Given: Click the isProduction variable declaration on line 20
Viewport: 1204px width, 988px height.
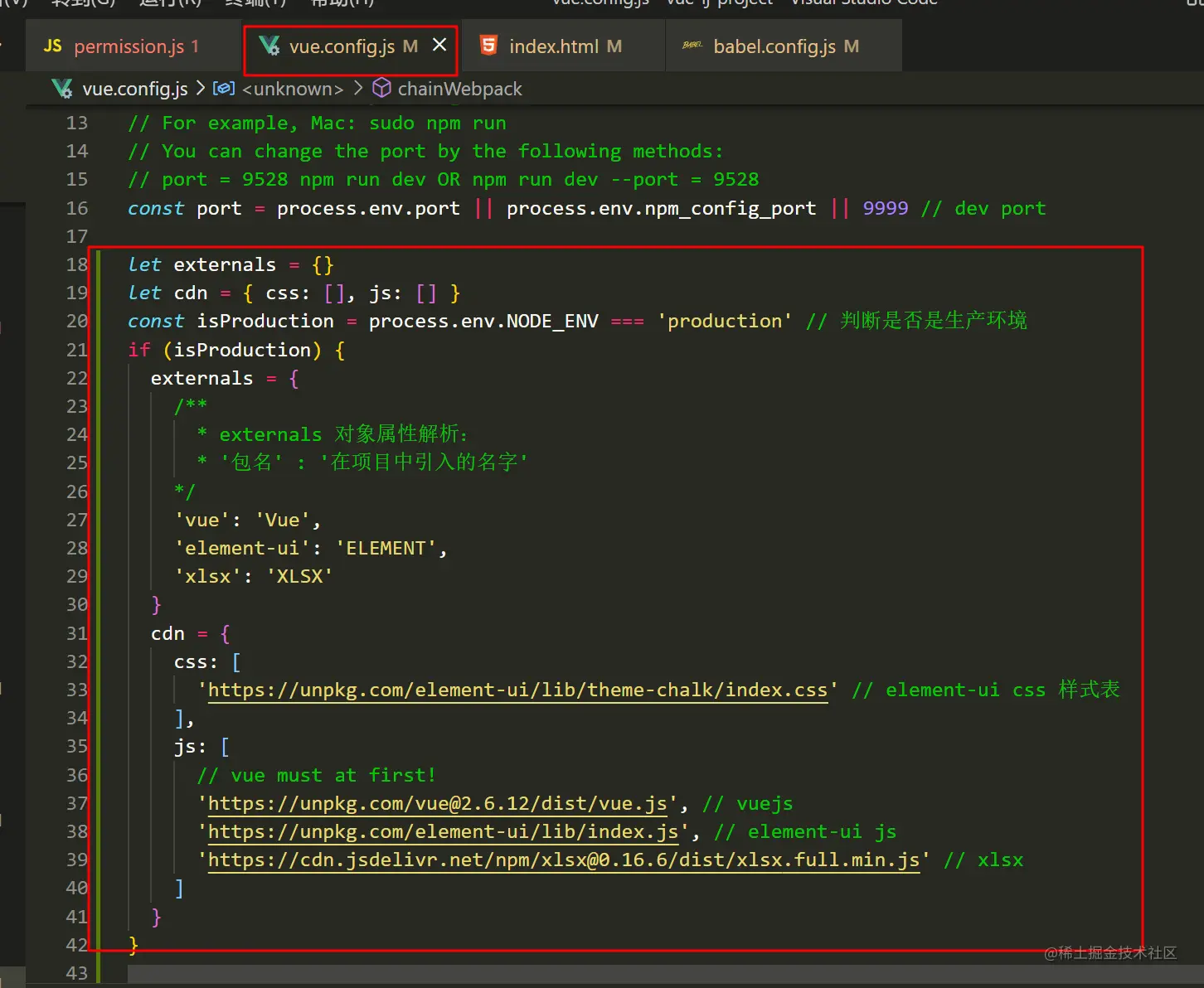Looking at the screenshot, I should point(265,321).
